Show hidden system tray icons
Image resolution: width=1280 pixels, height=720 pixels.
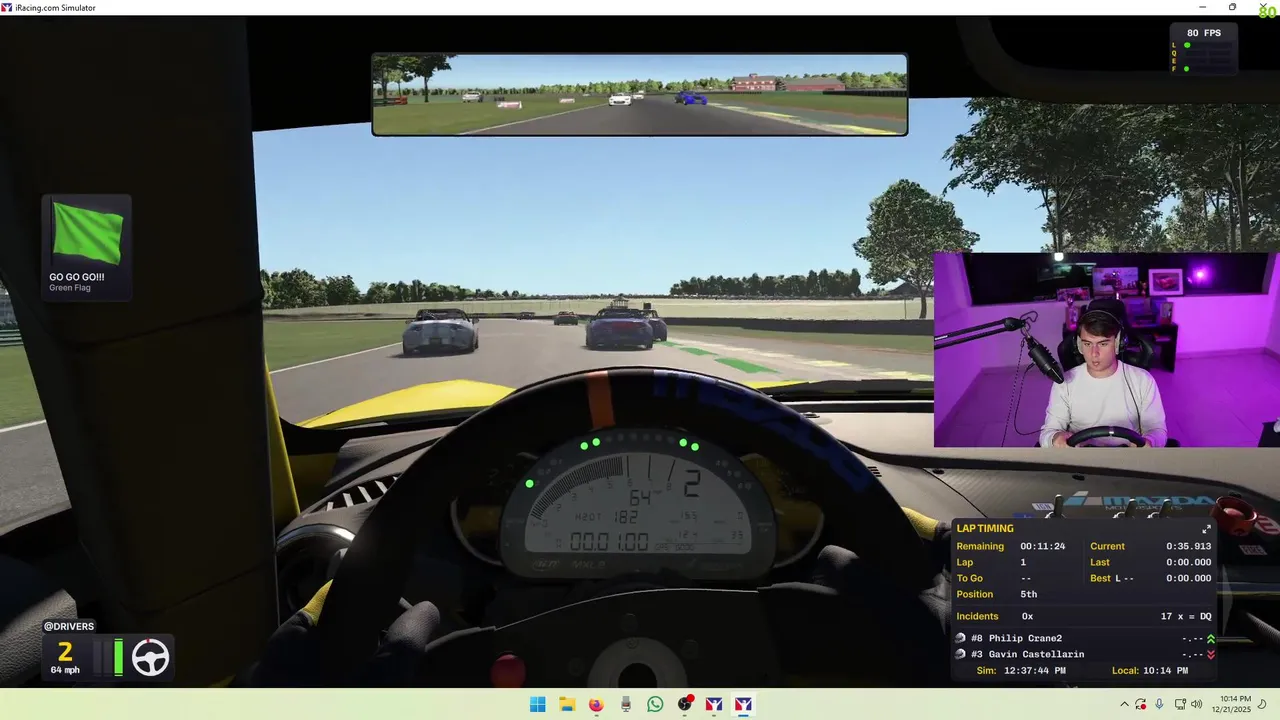(x=1124, y=704)
